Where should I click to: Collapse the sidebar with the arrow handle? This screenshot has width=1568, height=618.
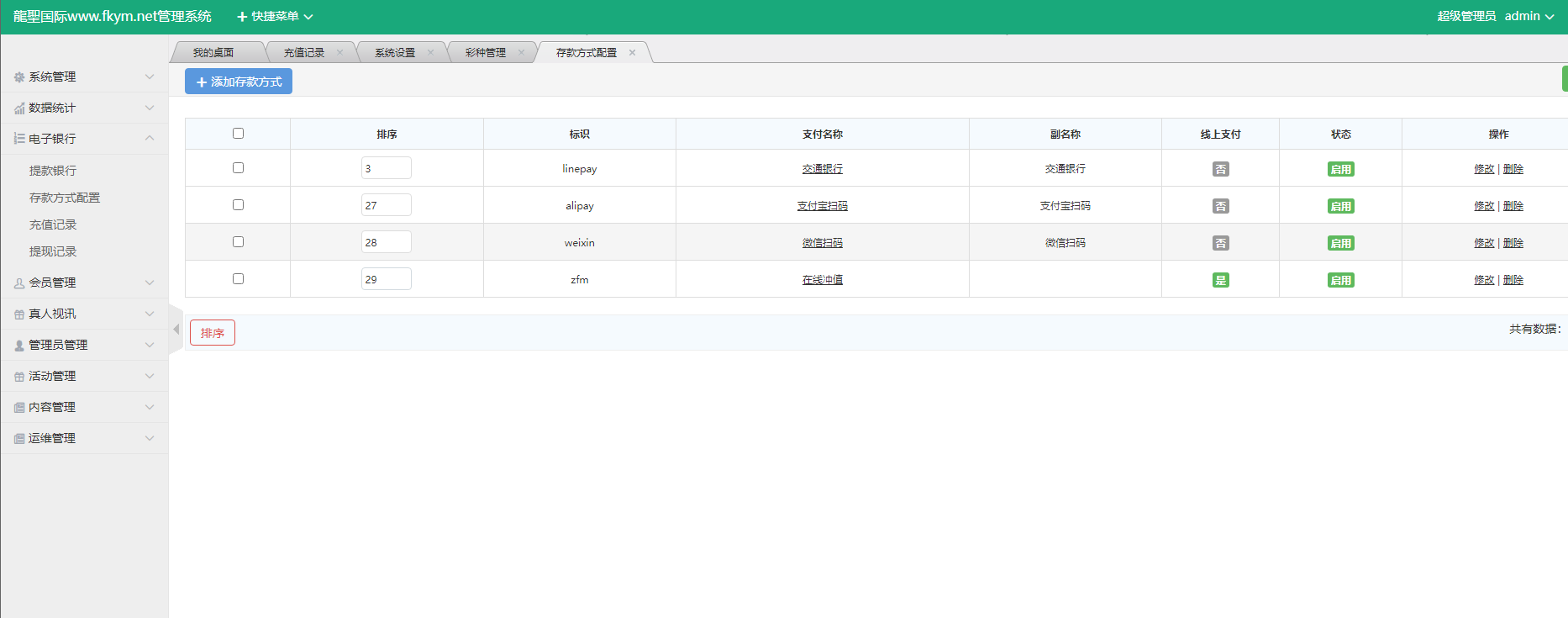[176, 330]
